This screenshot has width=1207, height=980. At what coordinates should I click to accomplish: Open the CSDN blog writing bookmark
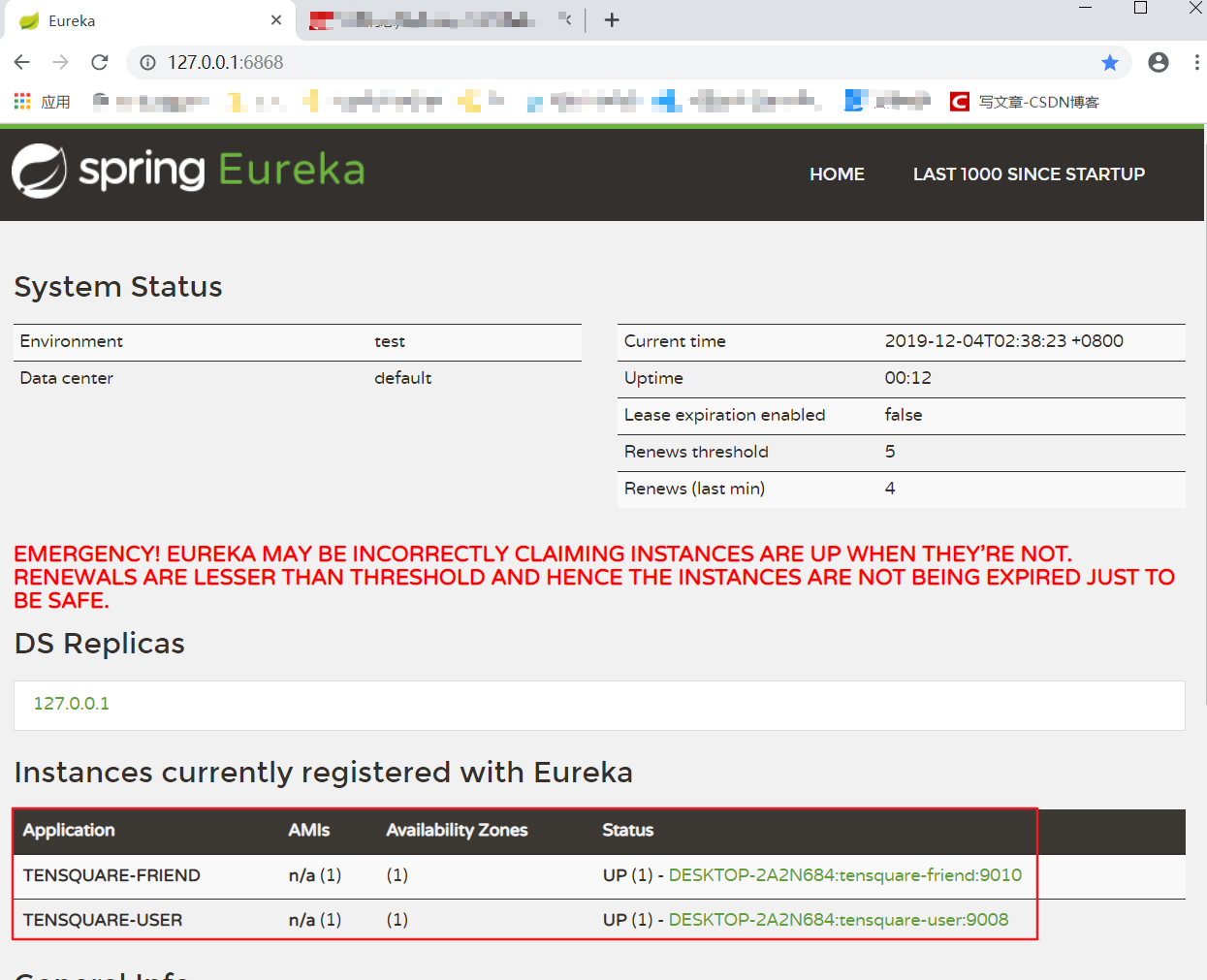1025,102
